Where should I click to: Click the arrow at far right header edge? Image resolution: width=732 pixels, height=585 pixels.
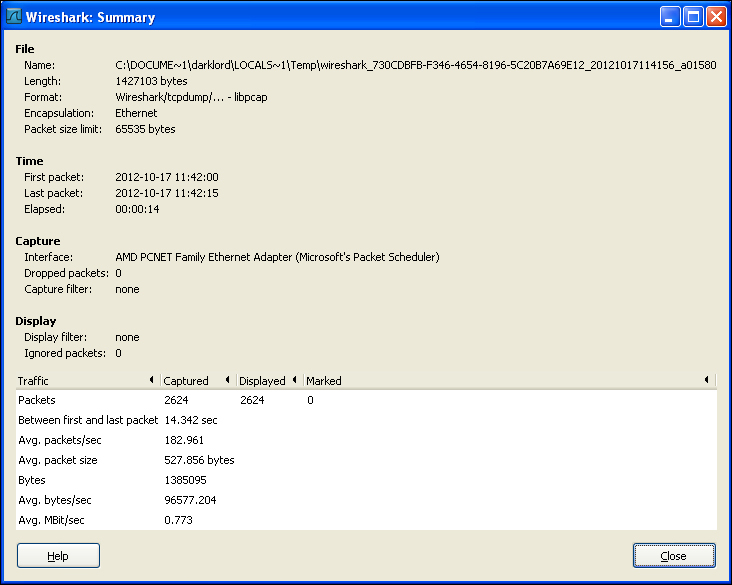(x=707, y=380)
